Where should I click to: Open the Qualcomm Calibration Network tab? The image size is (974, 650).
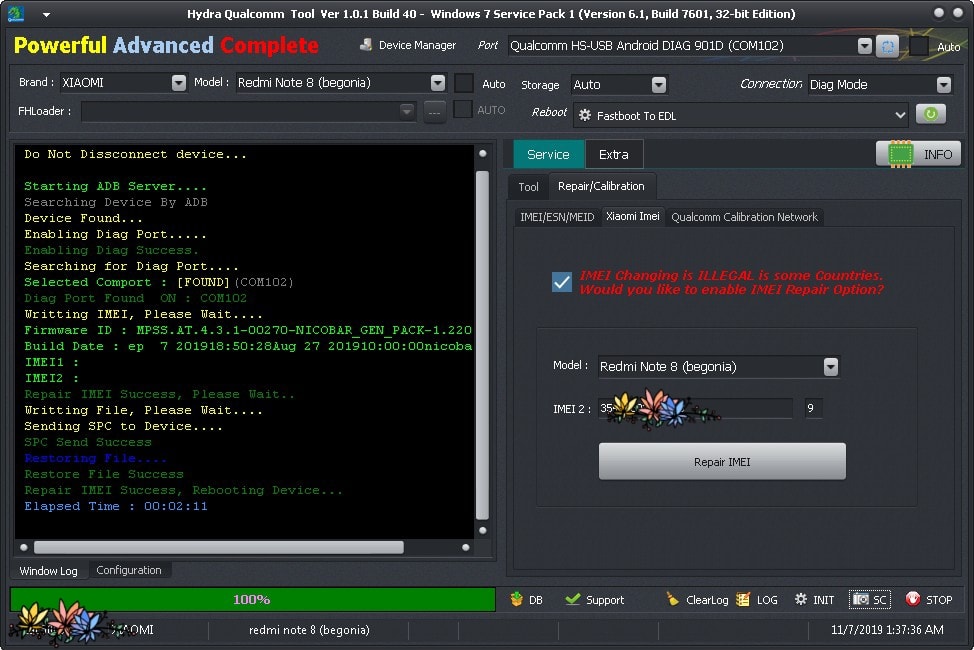pos(744,216)
